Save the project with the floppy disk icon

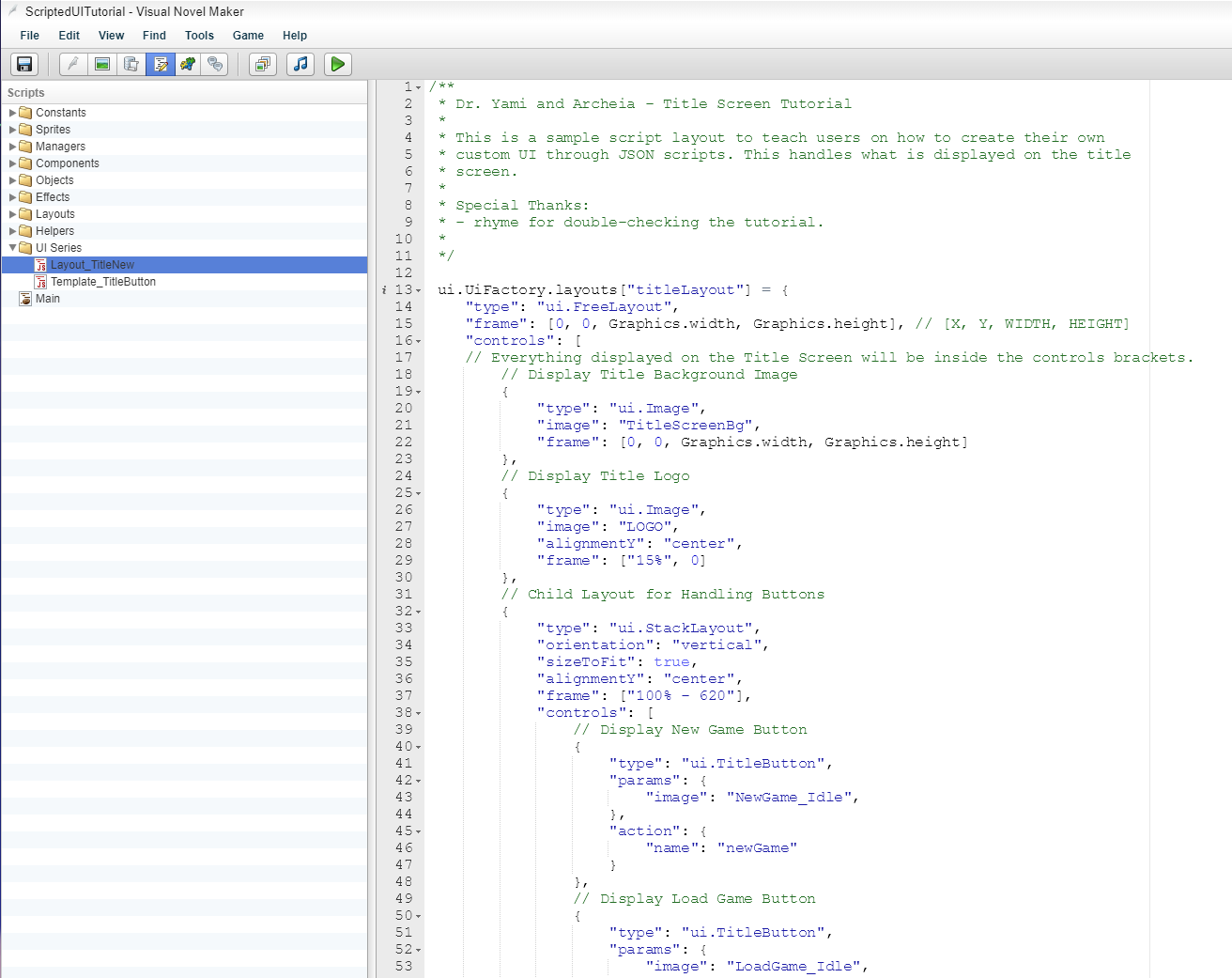[x=24, y=64]
